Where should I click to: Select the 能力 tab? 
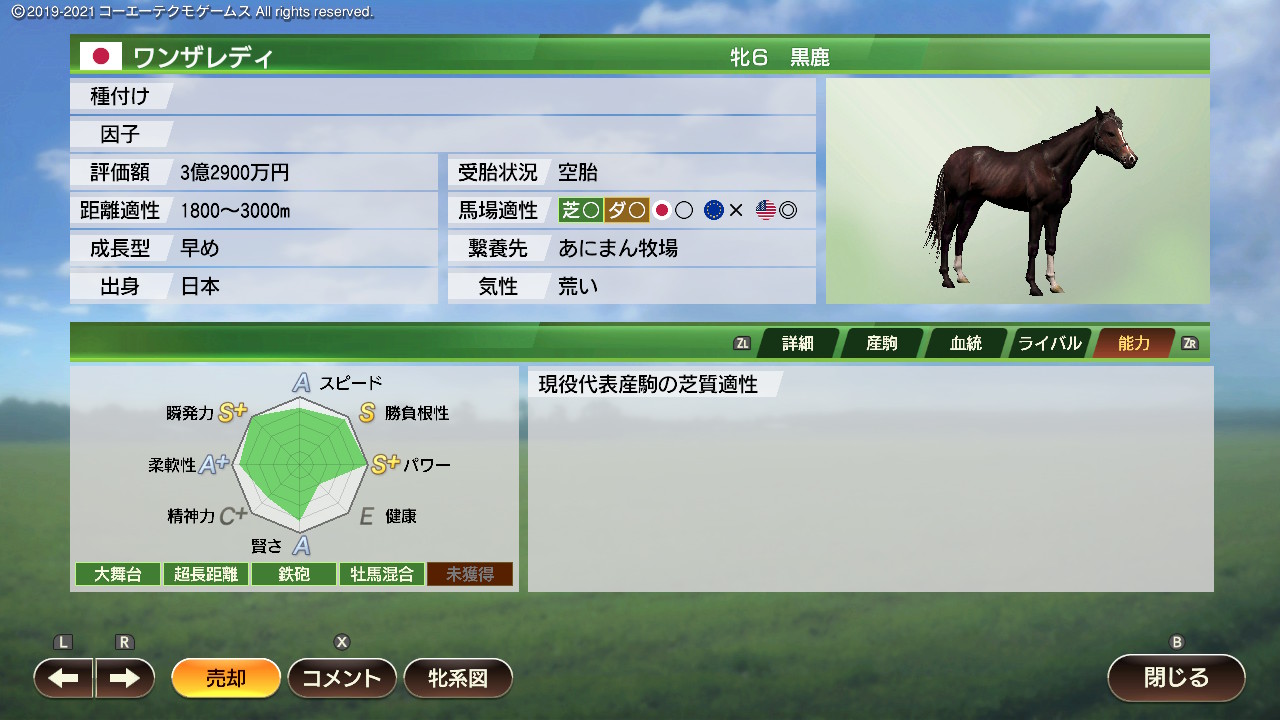tap(1134, 343)
